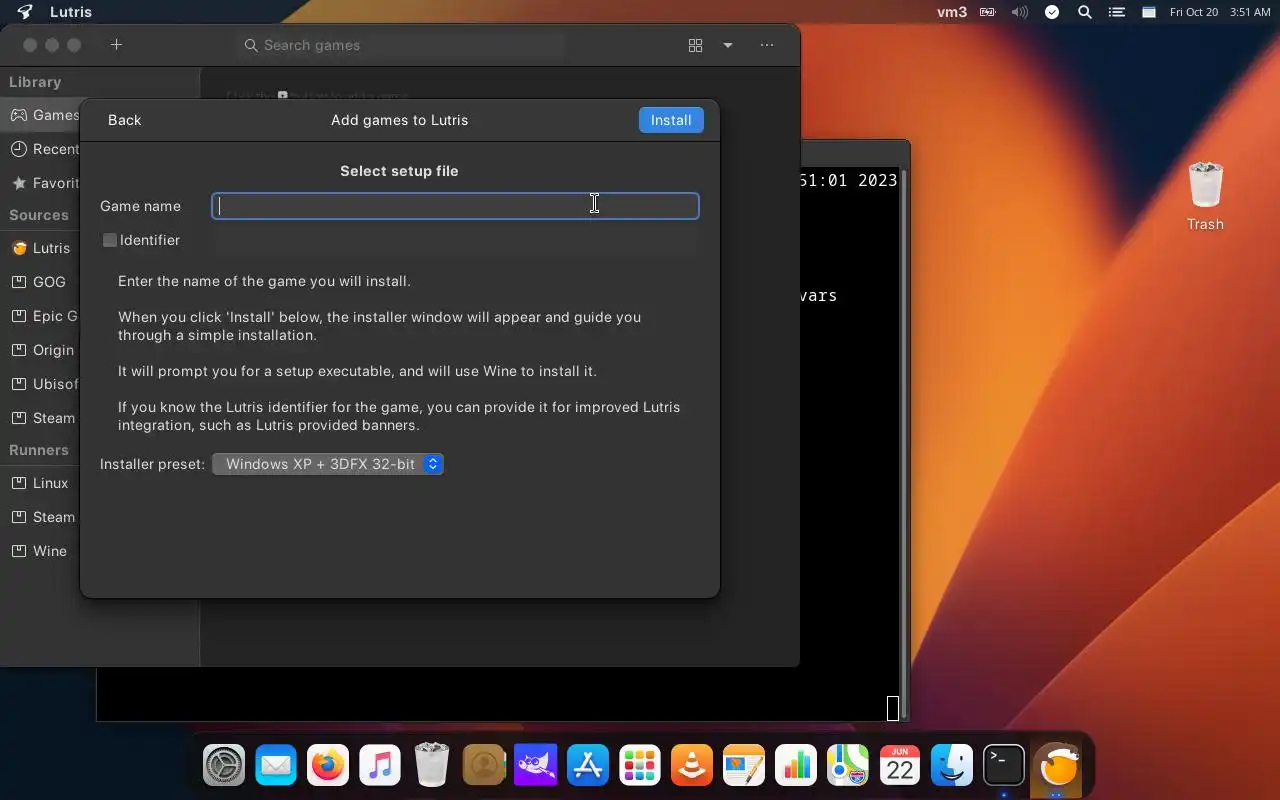1280x800 pixels.
Task: Click the Game name text field
Action: (x=455, y=206)
